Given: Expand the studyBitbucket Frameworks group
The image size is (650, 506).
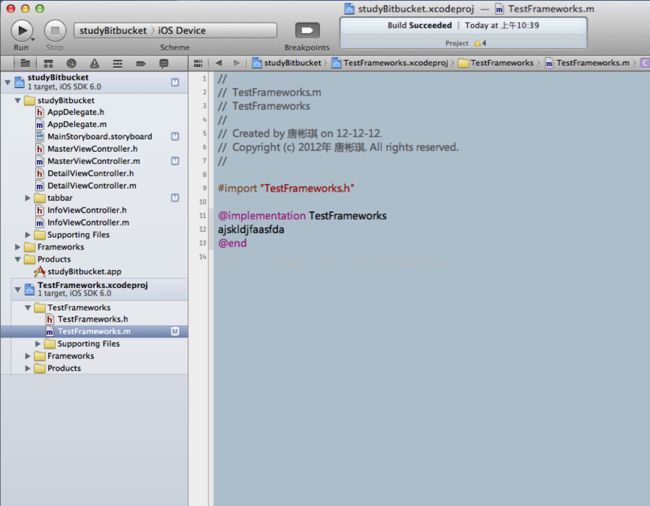Looking at the screenshot, I should click(18, 247).
